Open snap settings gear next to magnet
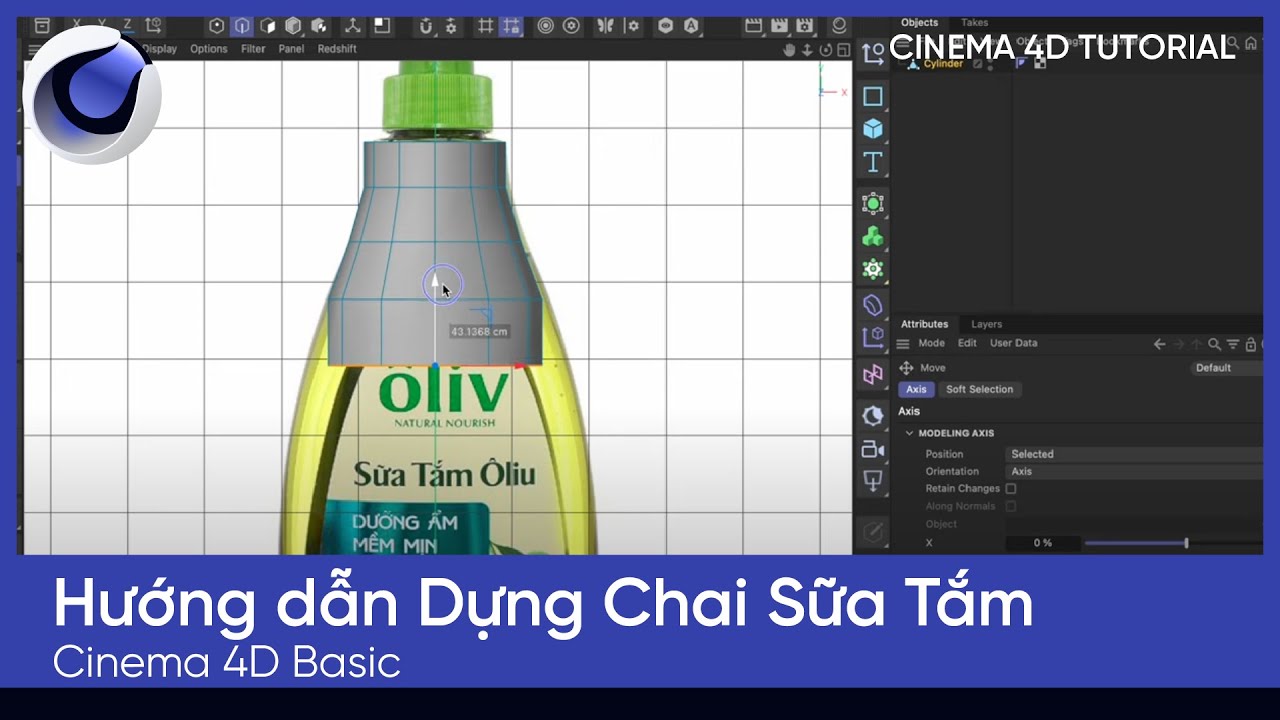This screenshot has height=720, width=1280. tap(452, 26)
